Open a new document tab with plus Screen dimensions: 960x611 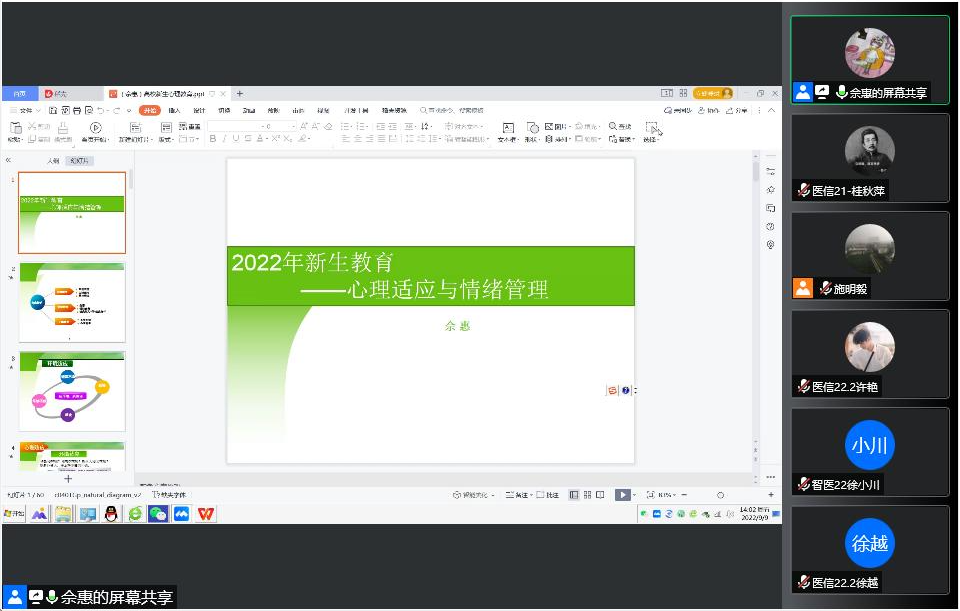(x=240, y=94)
